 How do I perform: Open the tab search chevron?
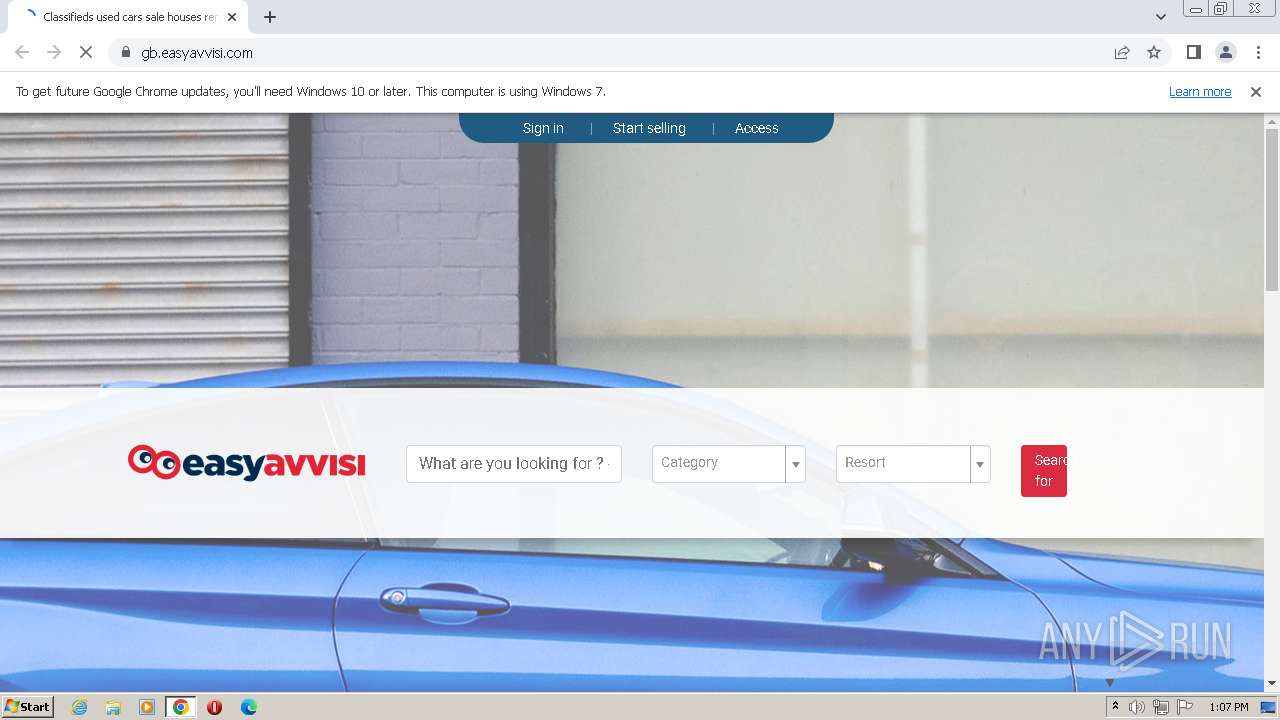(x=1160, y=17)
